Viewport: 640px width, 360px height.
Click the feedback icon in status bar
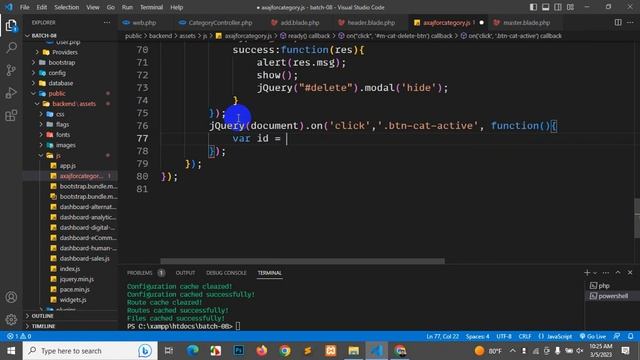click(617, 336)
